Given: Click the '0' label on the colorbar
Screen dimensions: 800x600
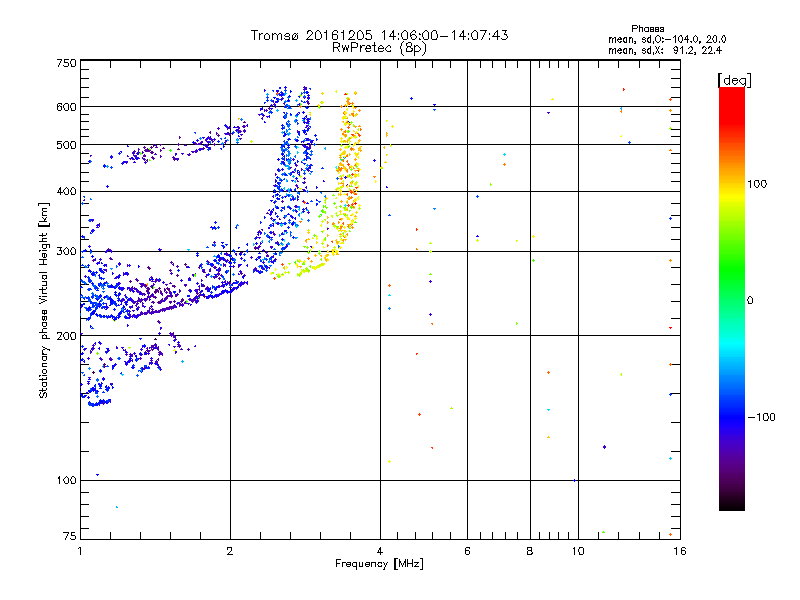Looking at the screenshot, I should click(750, 300).
